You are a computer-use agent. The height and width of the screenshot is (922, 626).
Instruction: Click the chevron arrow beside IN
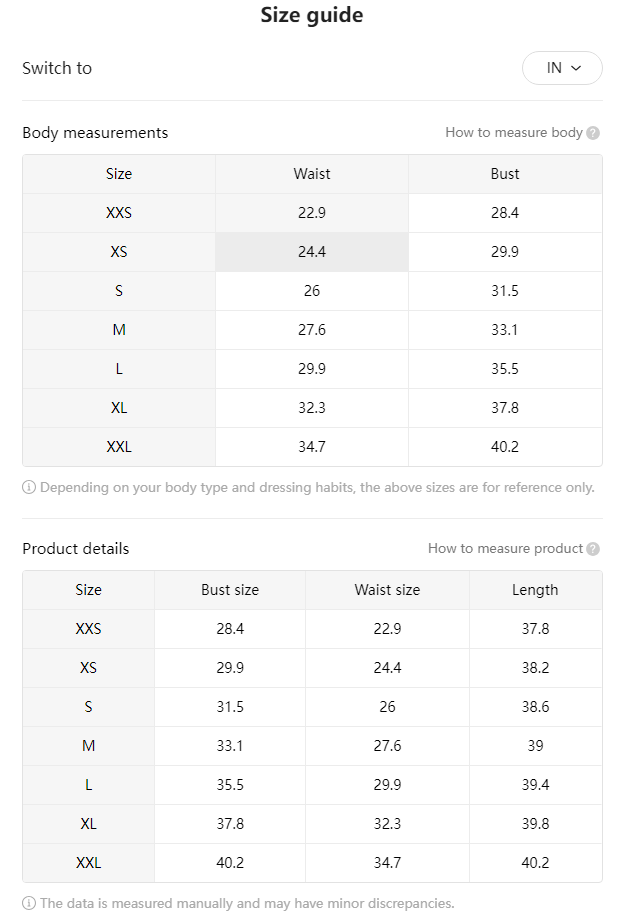[x=576, y=68]
